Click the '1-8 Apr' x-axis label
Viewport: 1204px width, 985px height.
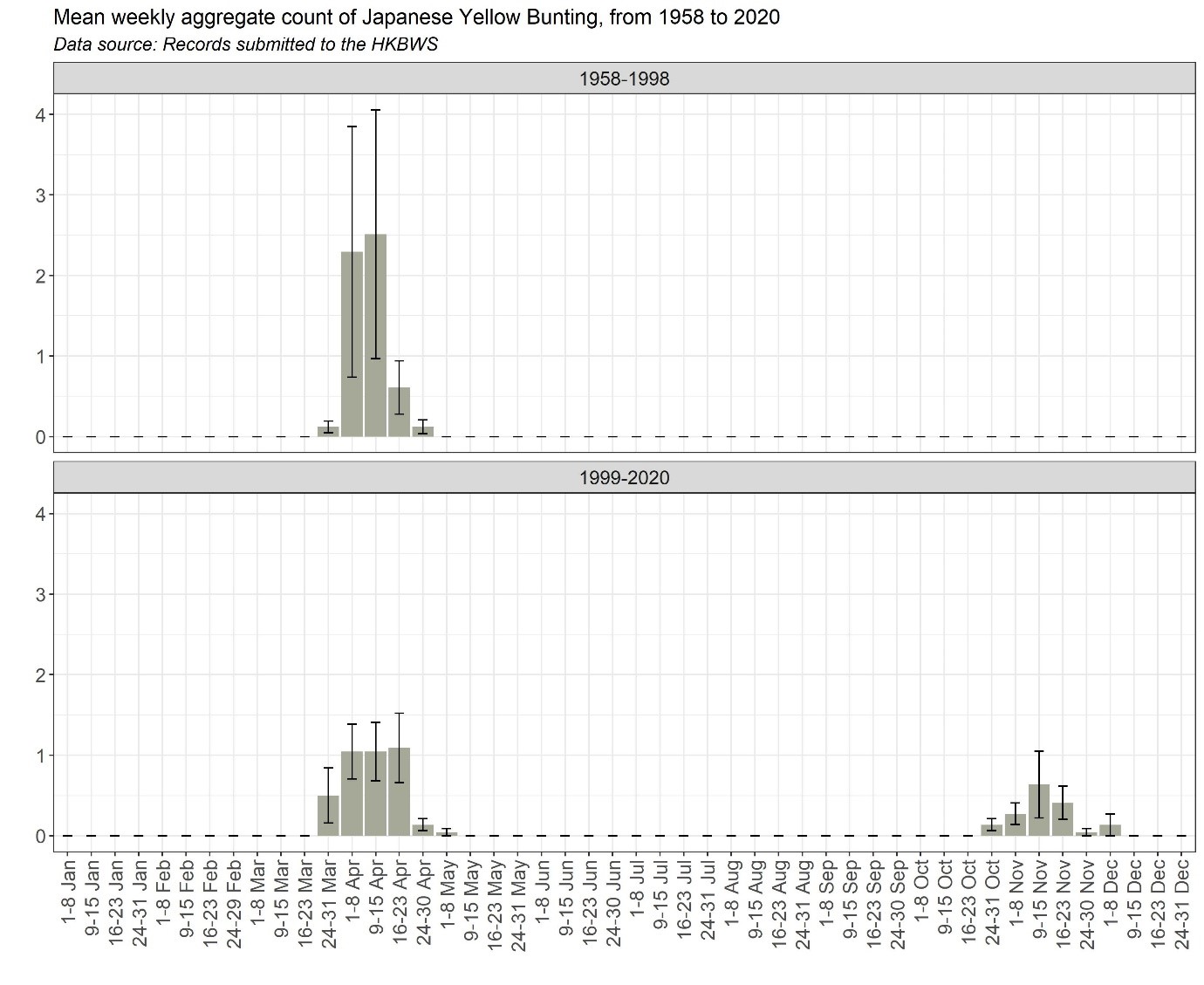[352, 892]
